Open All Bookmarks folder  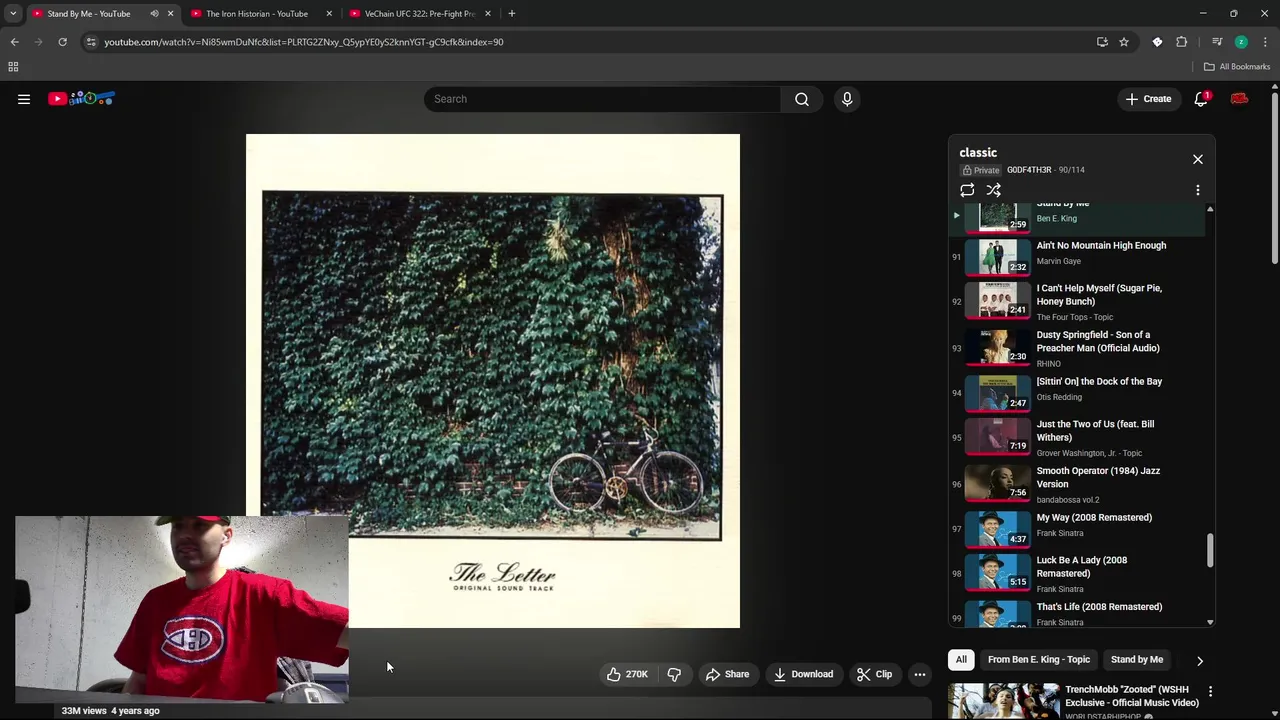(1237, 67)
